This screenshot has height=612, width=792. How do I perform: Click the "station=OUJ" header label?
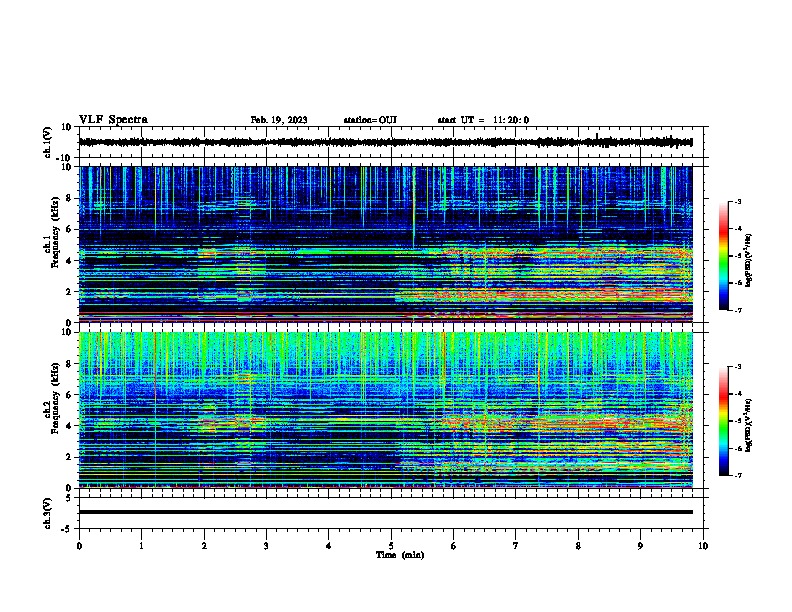point(370,120)
